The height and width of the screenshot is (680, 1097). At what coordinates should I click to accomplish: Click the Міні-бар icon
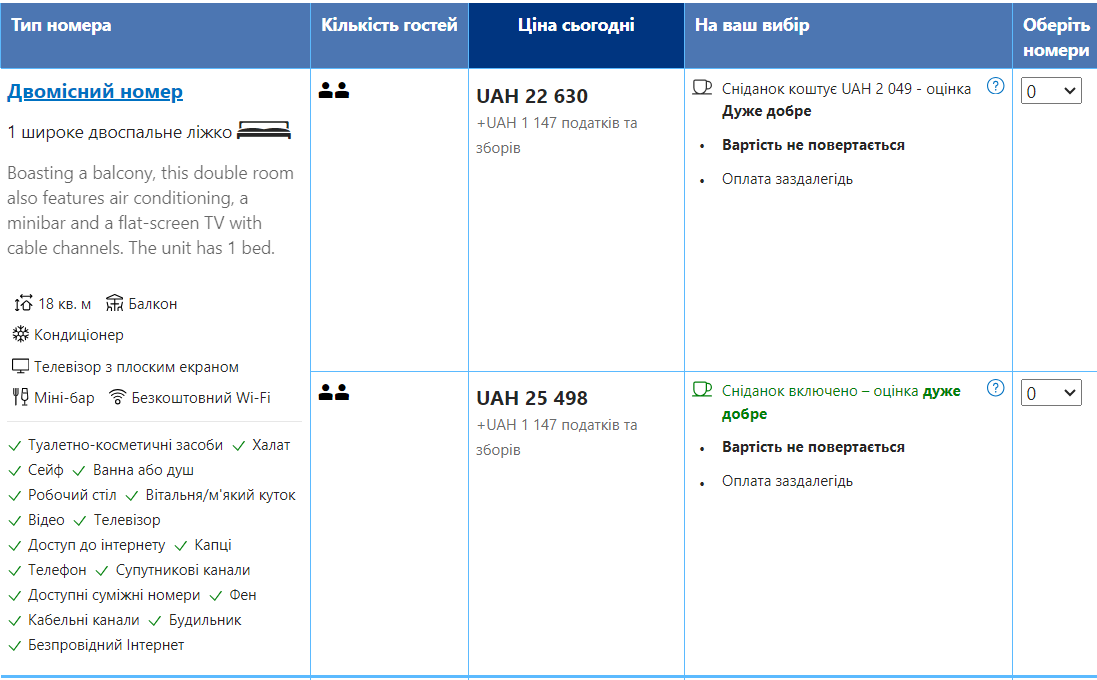pos(20,397)
